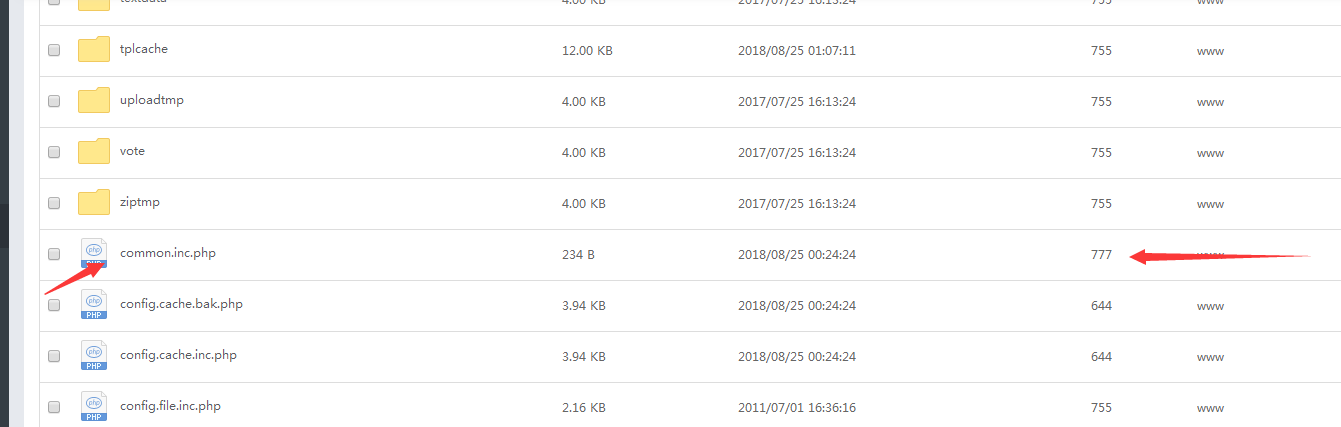Click the PHP icon beside config.cache.bak.php
The image size is (1341, 427).
coord(94,305)
